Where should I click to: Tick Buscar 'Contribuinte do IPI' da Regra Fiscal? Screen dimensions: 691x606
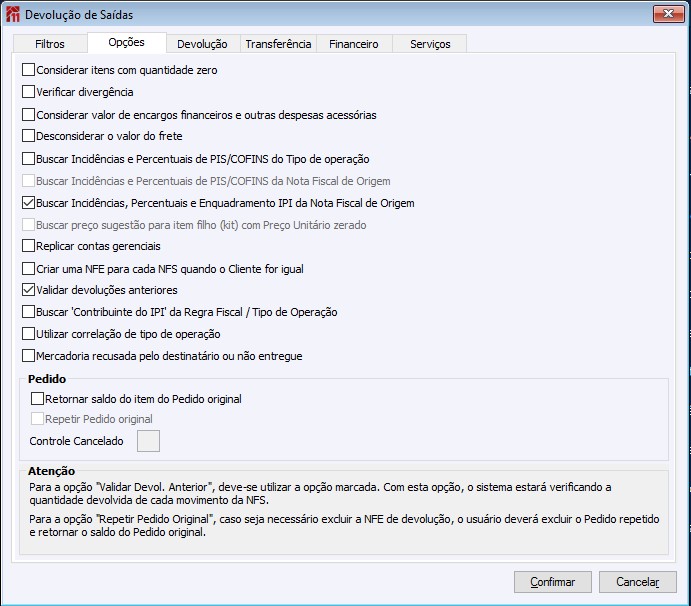[x=29, y=312]
